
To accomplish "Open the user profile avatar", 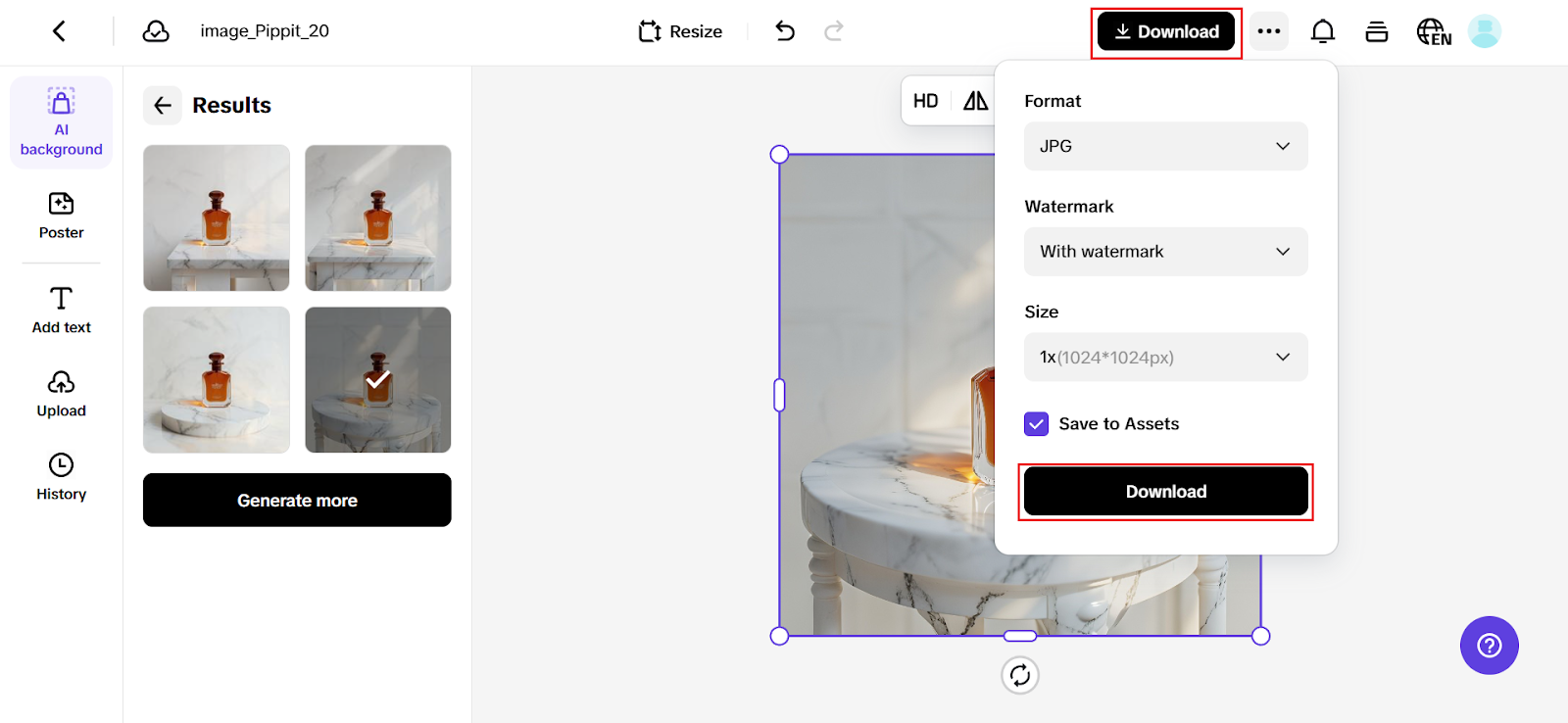I will 1485,31.
